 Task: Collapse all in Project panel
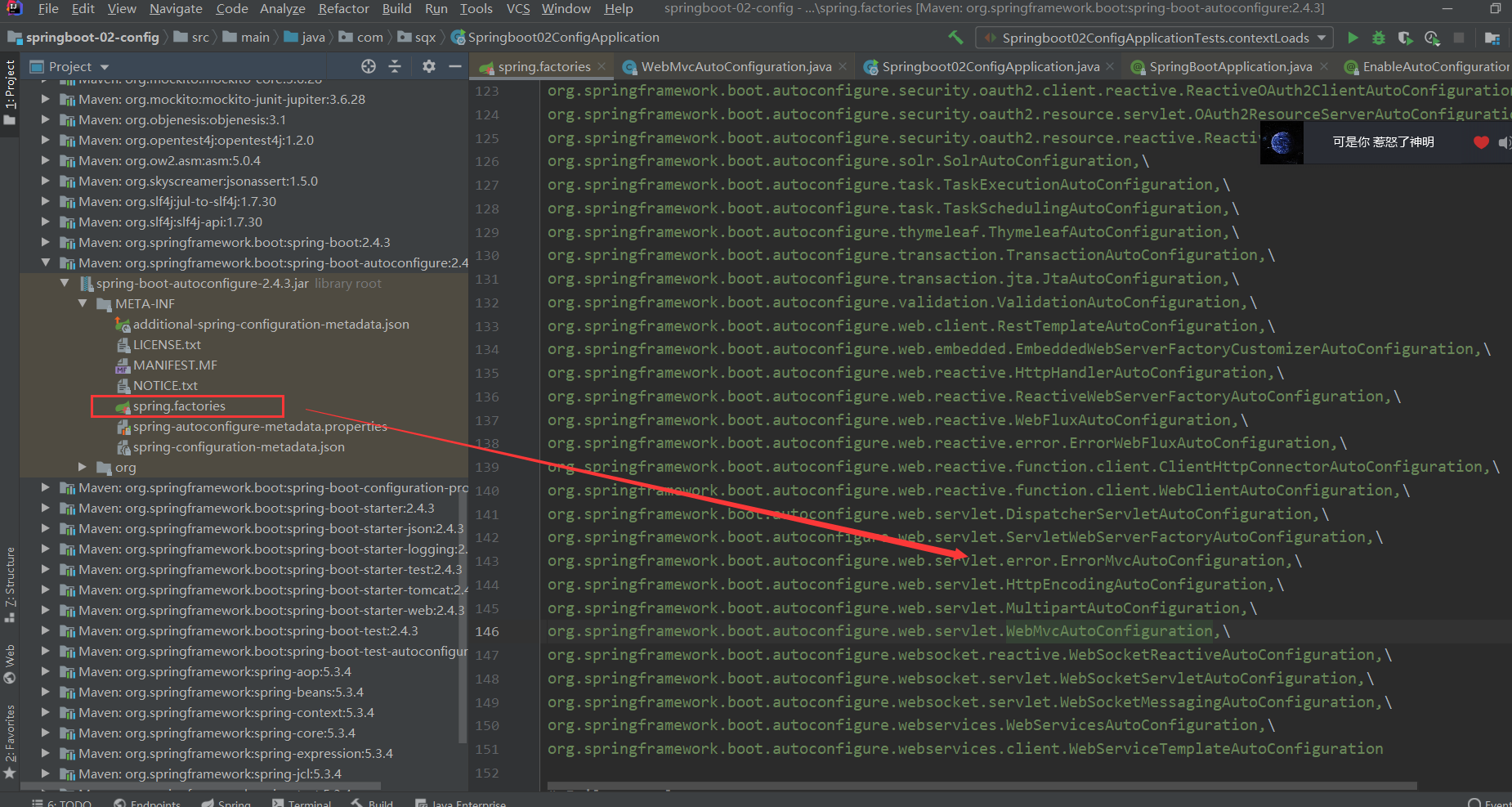(x=395, y=66)
